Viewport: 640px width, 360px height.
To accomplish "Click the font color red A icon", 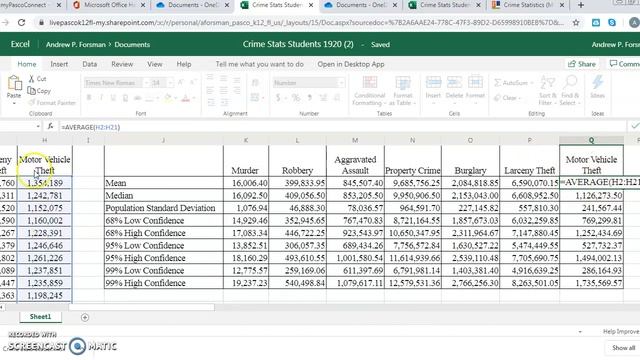I will click(x=186, y=98).
